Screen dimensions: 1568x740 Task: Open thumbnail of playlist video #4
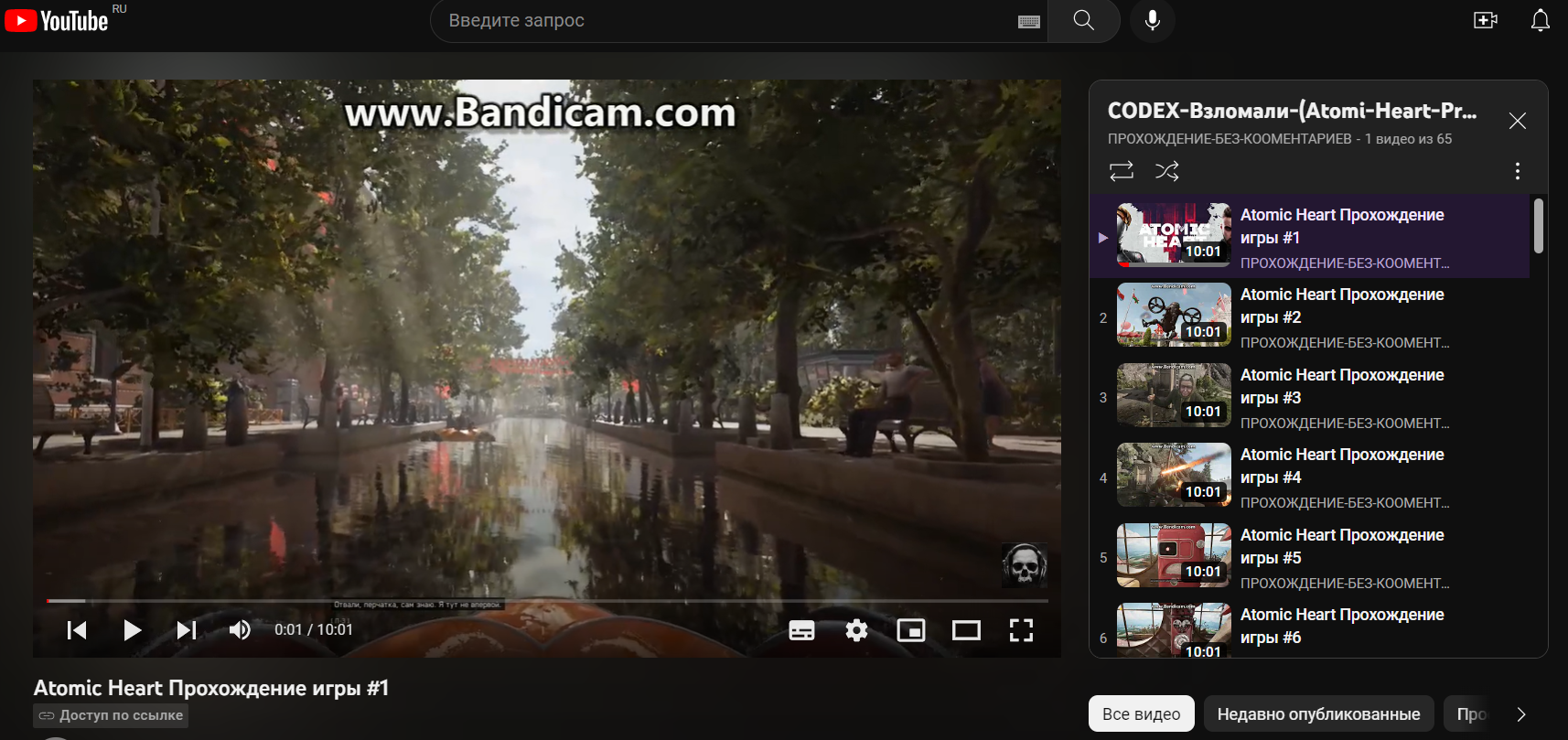pos(1174,475)
